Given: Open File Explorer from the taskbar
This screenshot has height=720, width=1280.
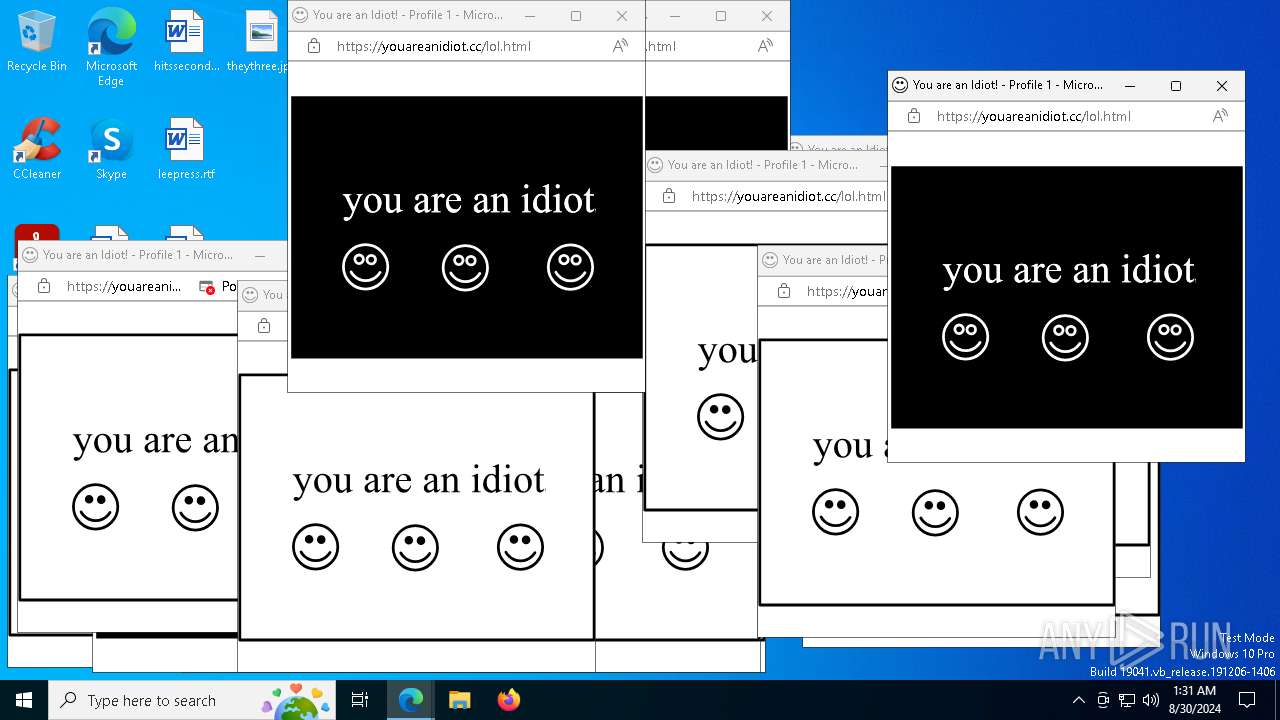Looking at the screenshot, I should (x=459, y=700).
